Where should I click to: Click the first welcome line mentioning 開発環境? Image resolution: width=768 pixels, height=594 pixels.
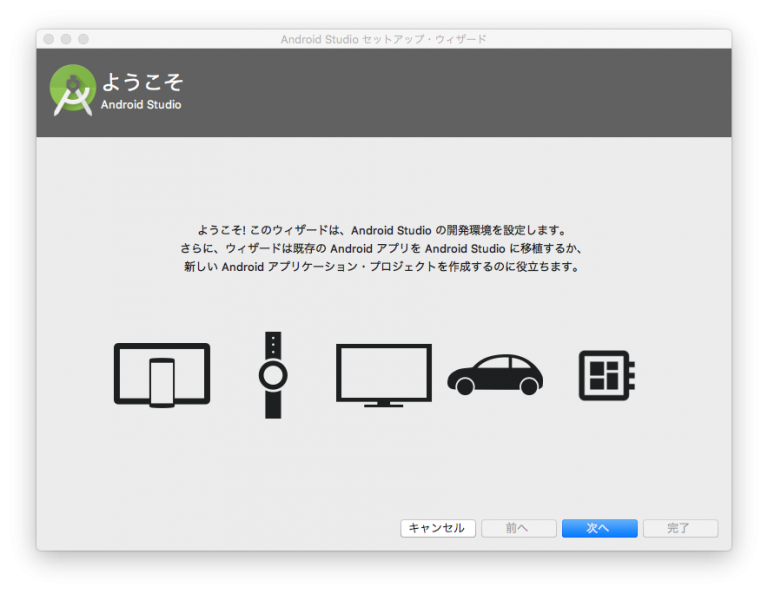click(x=383, y=230)
